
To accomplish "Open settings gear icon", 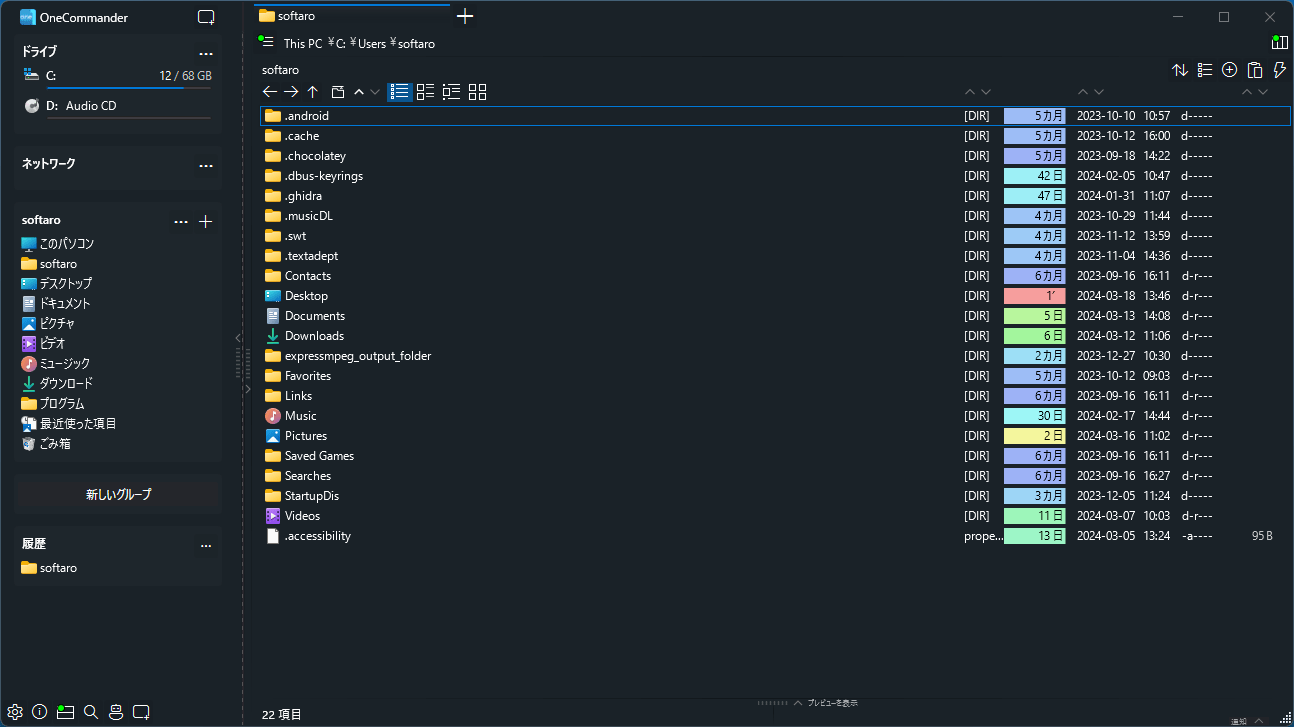I will pos(15,712).
